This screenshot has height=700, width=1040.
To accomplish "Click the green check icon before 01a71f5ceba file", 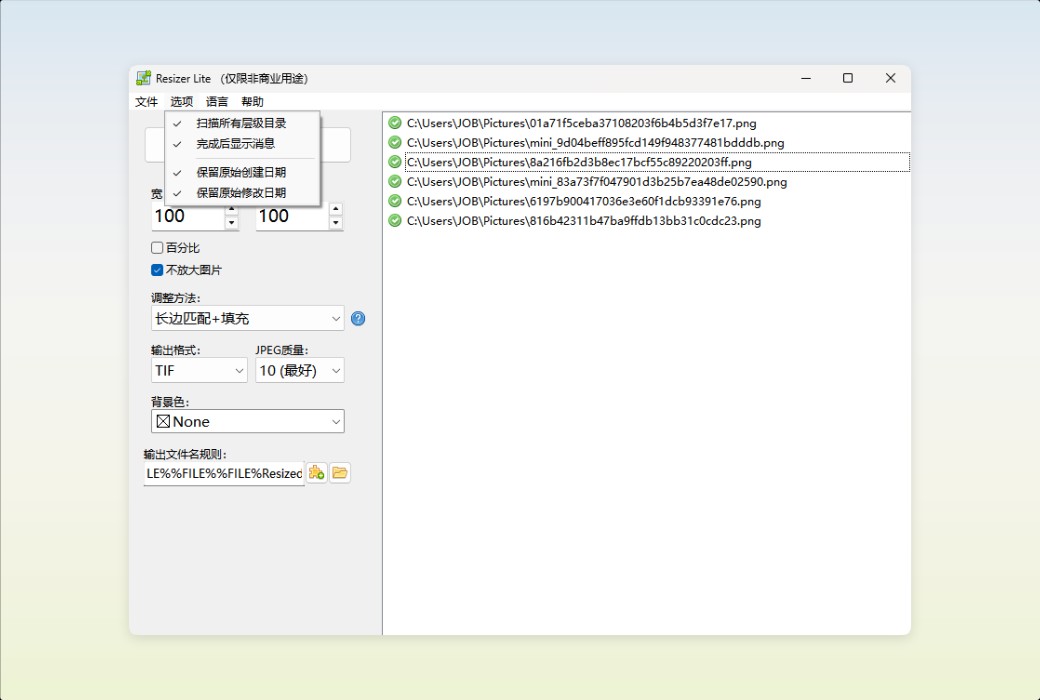I will click(x=393, y=123).
